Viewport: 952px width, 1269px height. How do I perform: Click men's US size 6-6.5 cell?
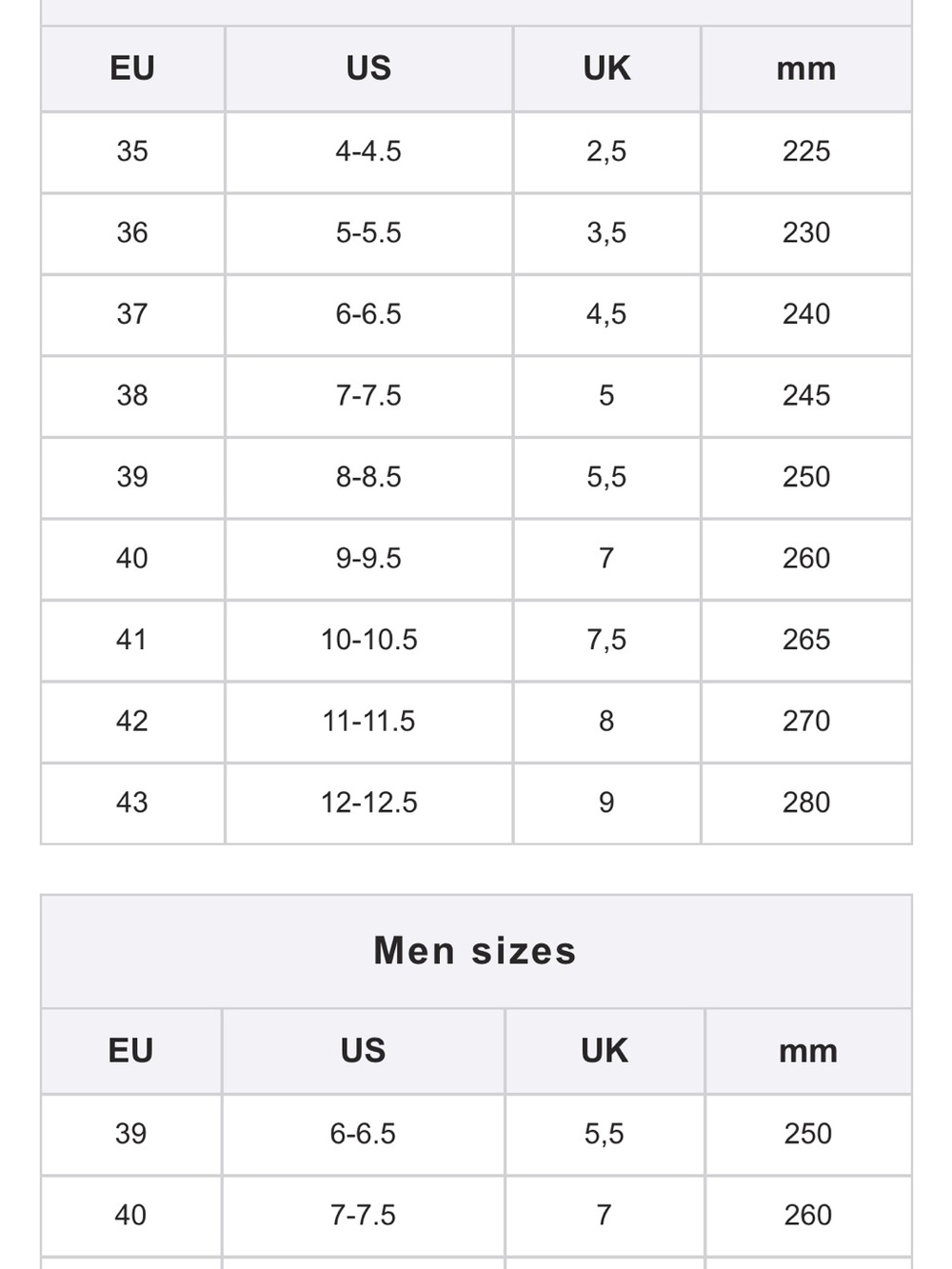click(363, 1134)
